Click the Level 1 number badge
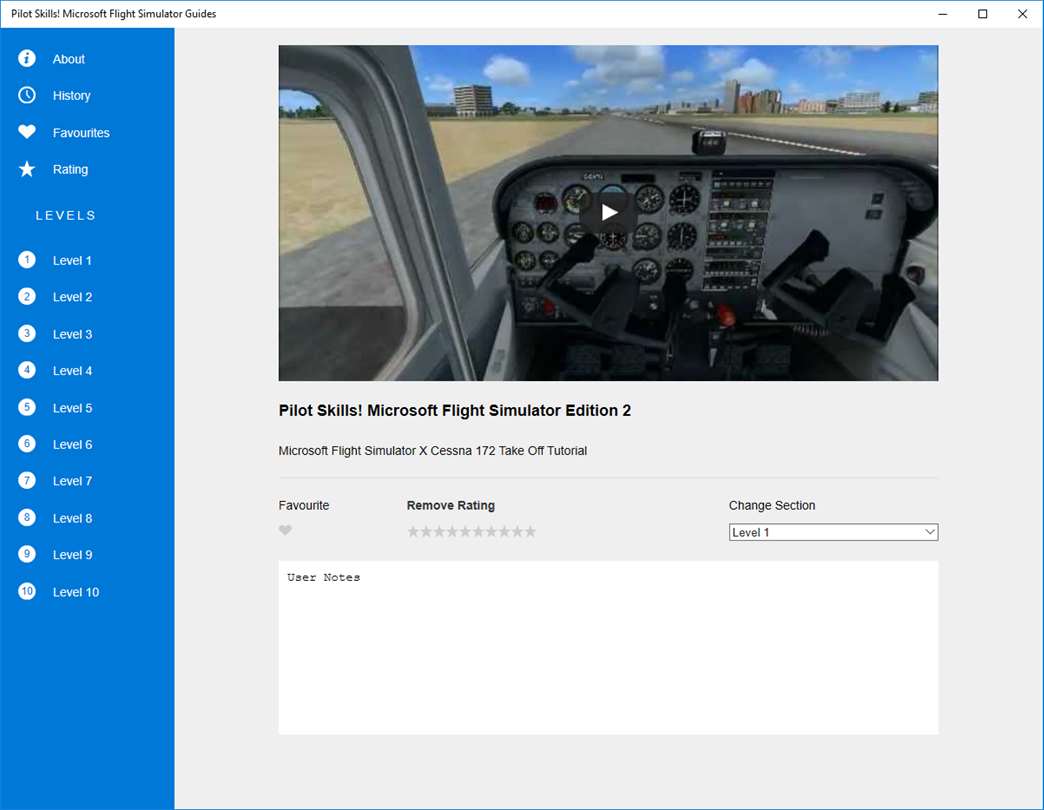This screenshot has height=810, width=1044. 27,260
